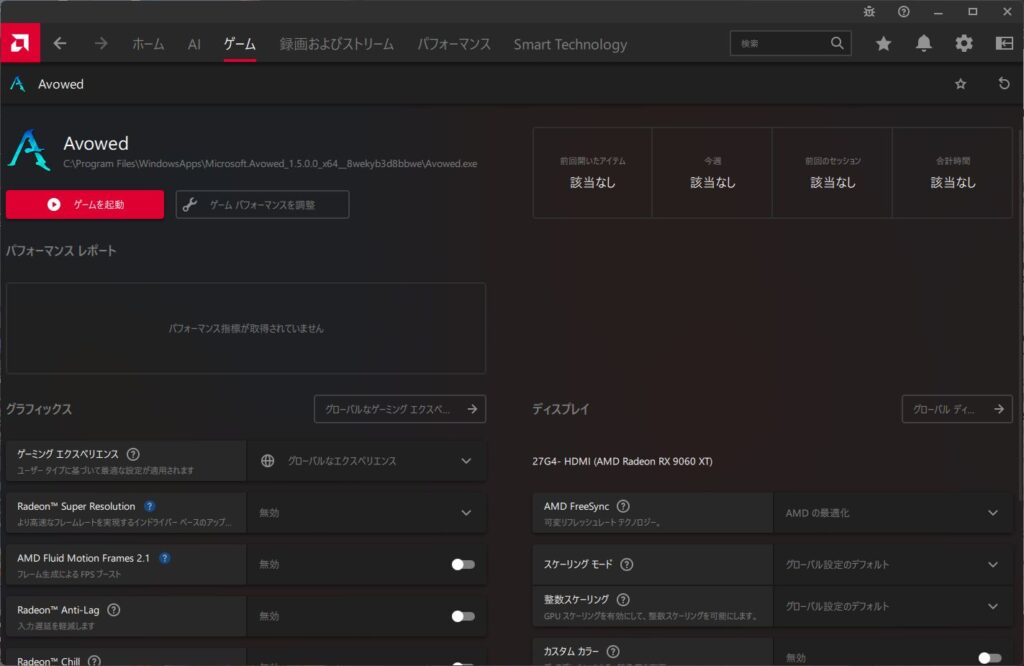
Task: Show help for ゲーミング エクスペリエンス
Action: pos(133,454)
